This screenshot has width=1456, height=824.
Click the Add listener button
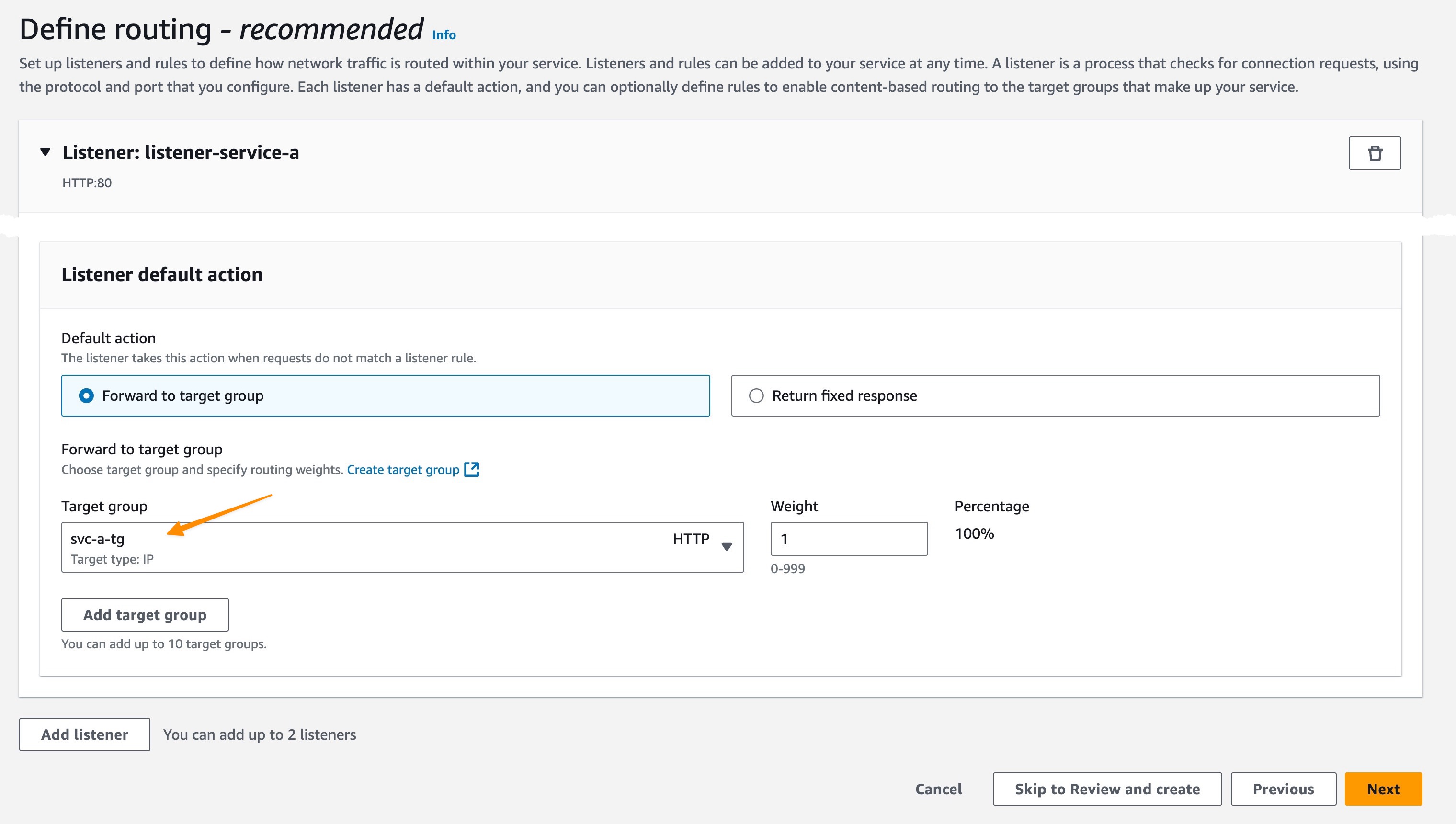(84, 734)
